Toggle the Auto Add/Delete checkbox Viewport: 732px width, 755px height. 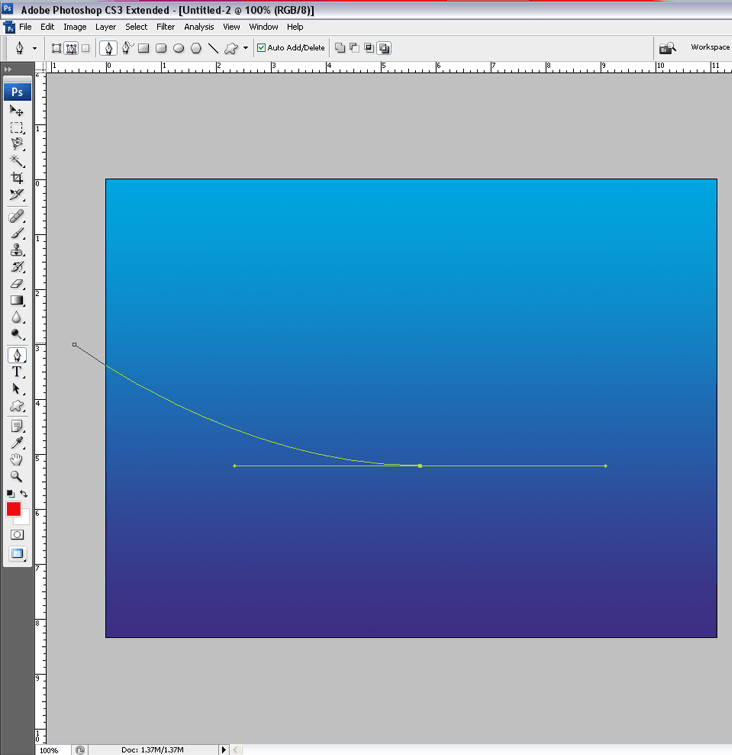262,47
